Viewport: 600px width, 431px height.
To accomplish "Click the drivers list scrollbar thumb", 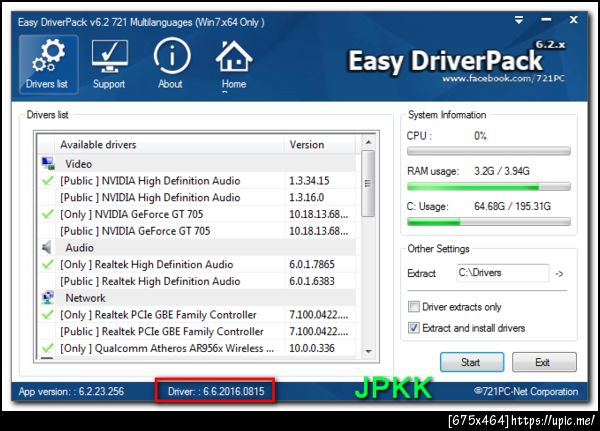I will tap(368, 184).
